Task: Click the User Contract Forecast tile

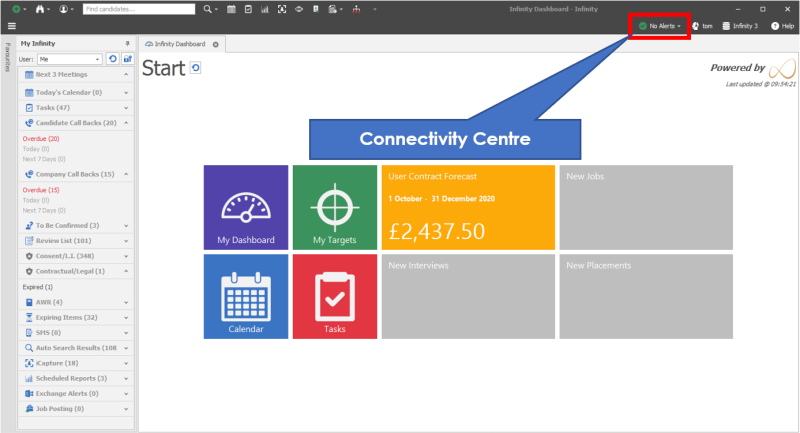Action: click(467, 208)
